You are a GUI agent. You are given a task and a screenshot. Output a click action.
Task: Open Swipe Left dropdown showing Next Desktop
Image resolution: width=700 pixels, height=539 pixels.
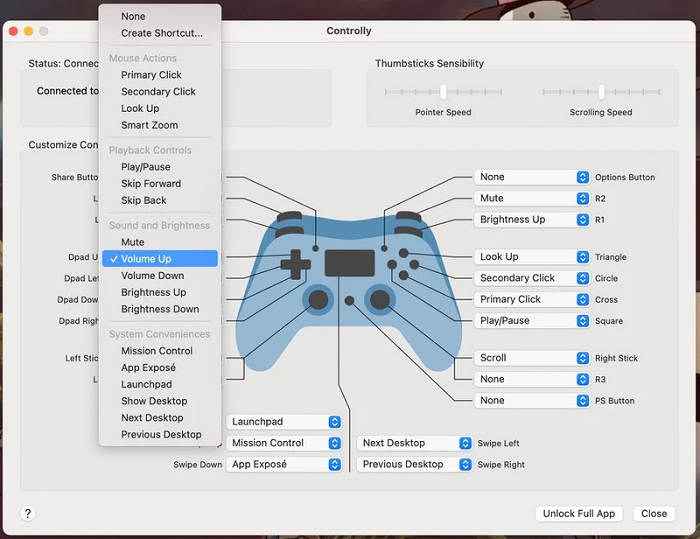coord(414,443)
